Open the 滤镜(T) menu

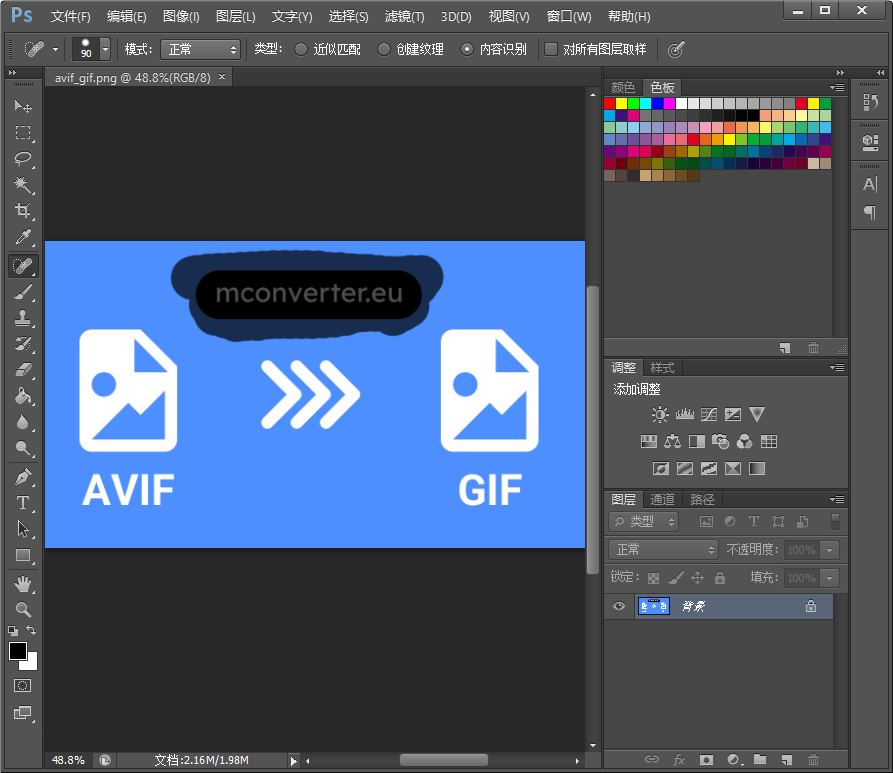point(404,17)
